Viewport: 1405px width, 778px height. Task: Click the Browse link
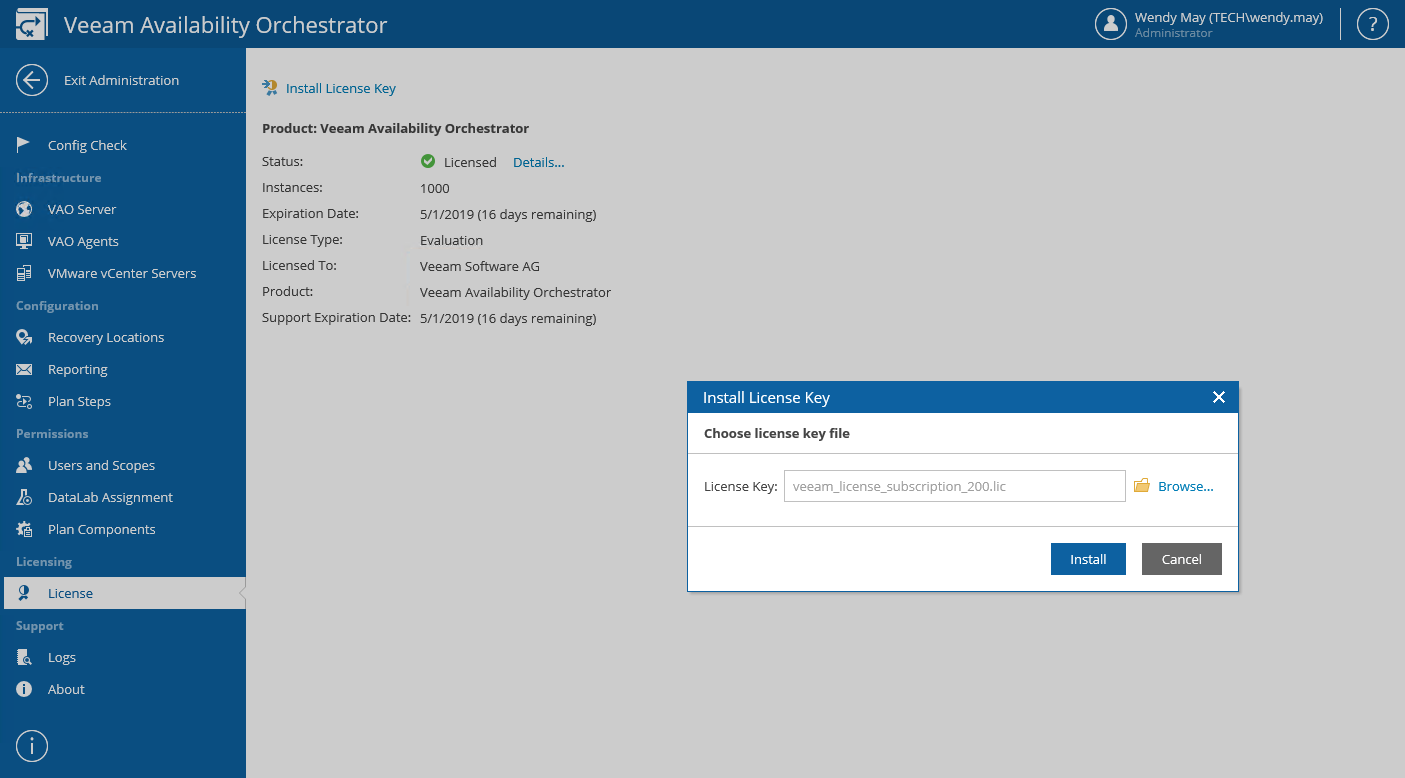[1186, 486]
